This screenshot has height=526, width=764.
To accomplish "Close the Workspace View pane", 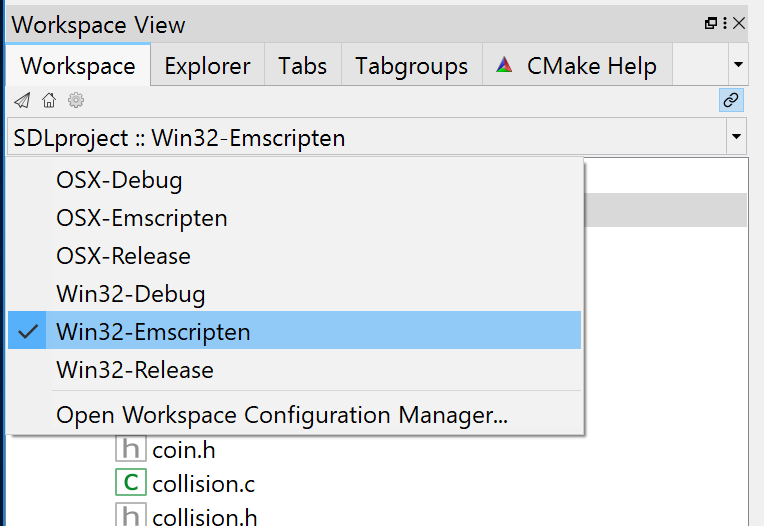I will [739, 23].
